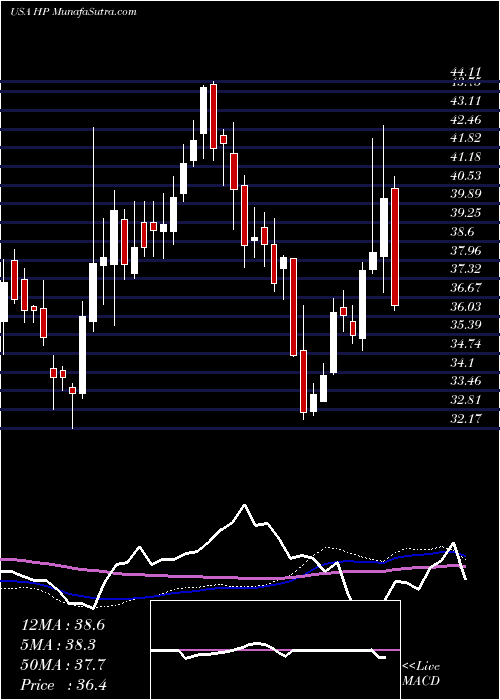The image size is (500, 700).
Task: Click the '<<Live MACD' label
Action: point(421,674)
